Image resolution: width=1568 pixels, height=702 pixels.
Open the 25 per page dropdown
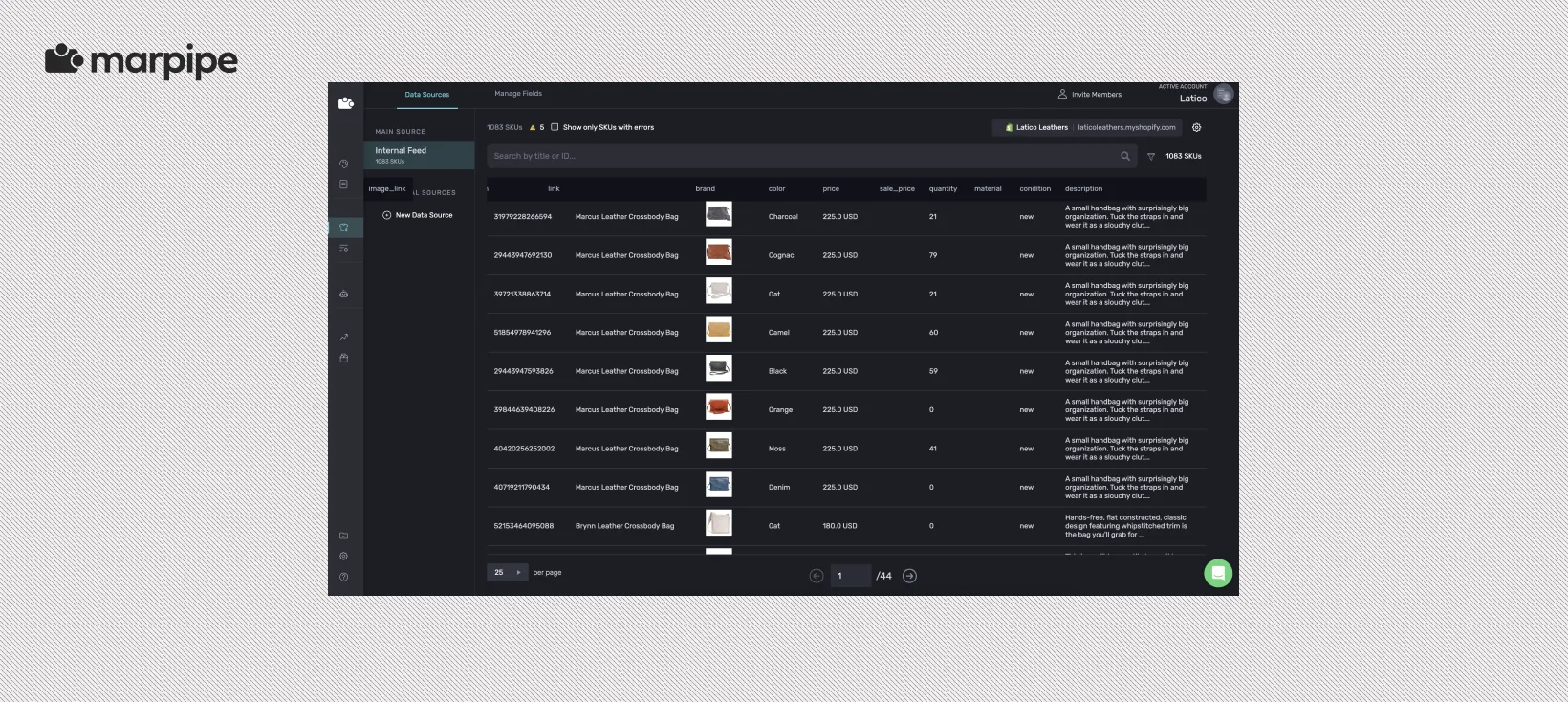point(508,572)
